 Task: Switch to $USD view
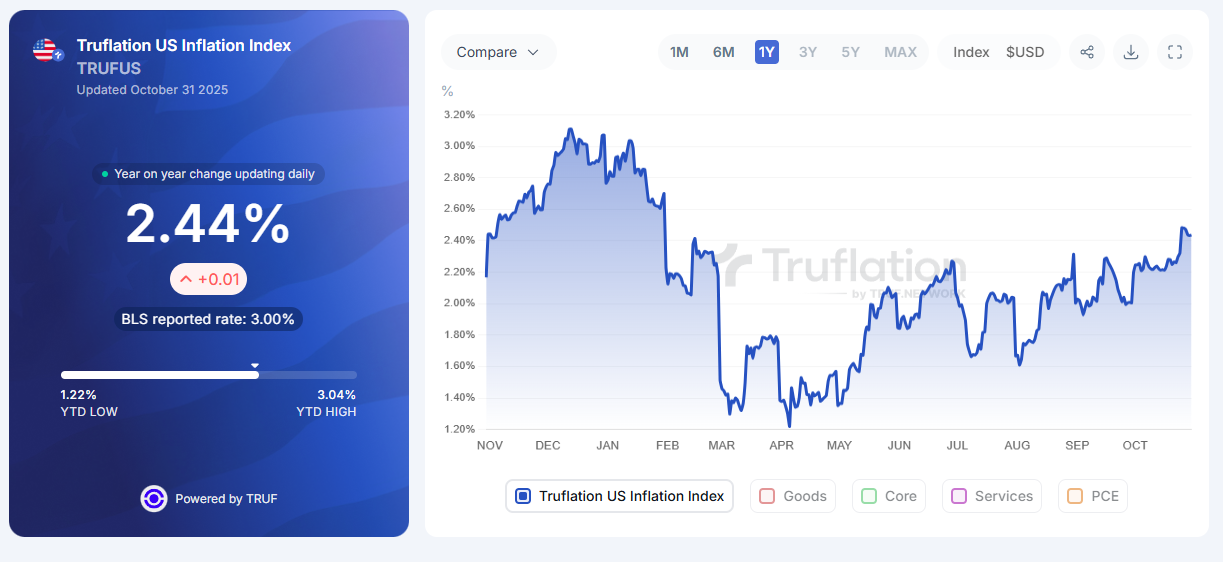1025,52
